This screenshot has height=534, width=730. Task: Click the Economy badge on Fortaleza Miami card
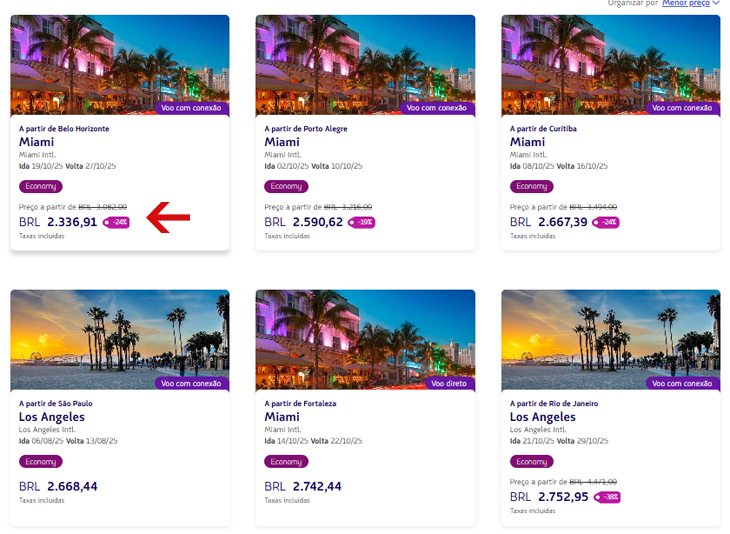pos(286,461)
